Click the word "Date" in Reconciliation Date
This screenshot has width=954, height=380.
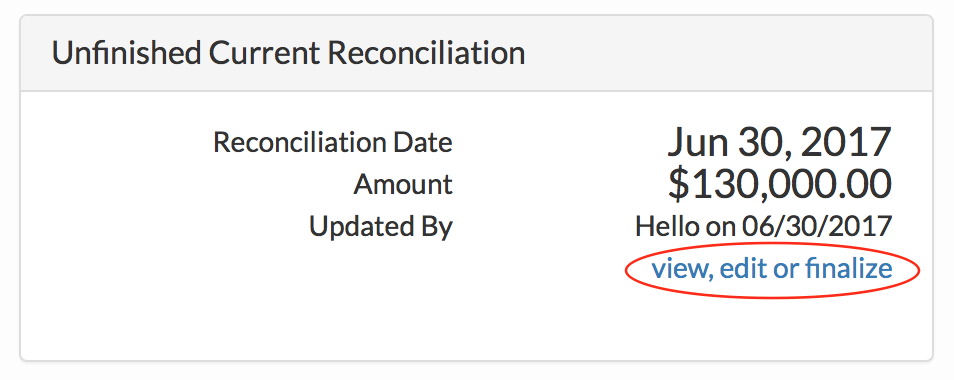coord(423,142)
